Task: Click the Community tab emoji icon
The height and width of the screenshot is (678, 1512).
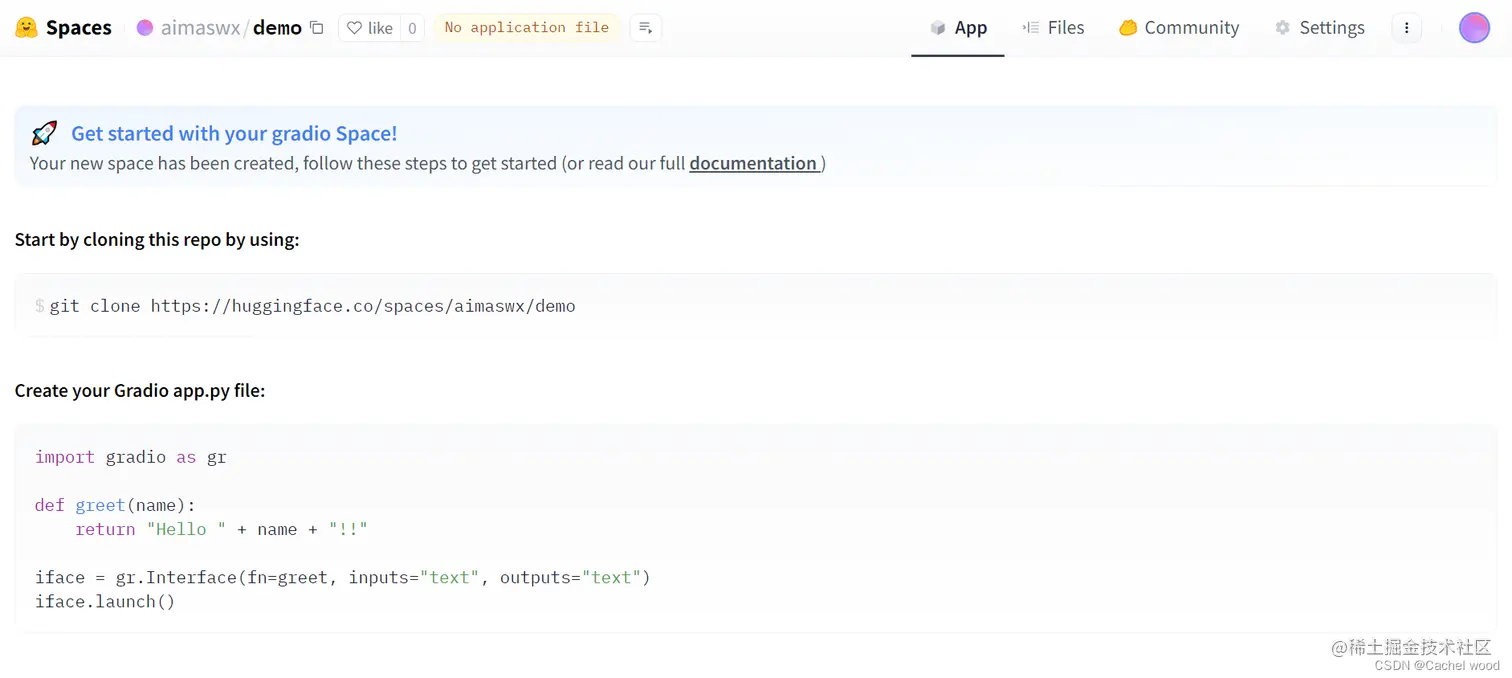Action: coord(1128,28)
